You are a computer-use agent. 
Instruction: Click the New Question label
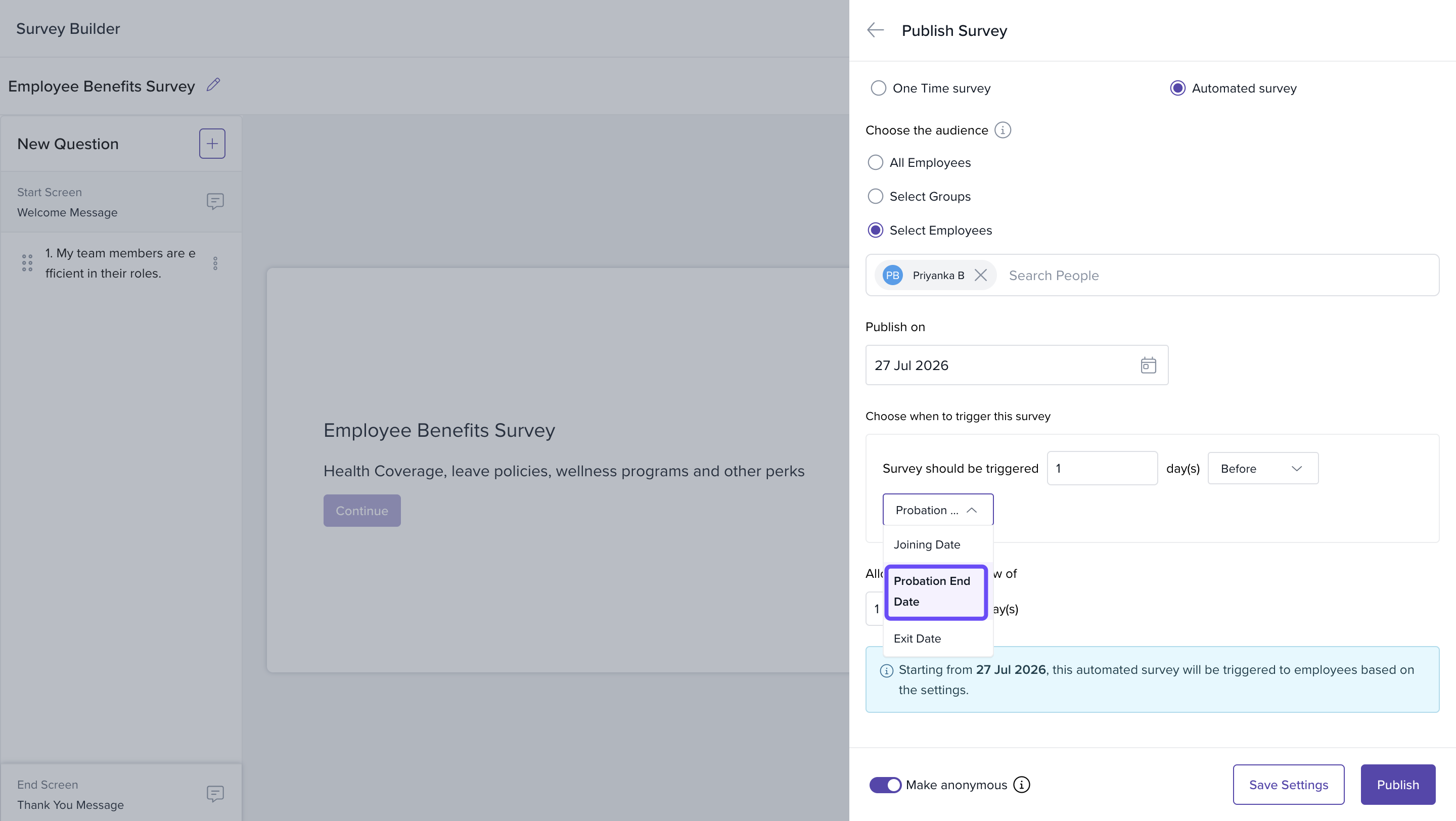[x=68, y=144]
